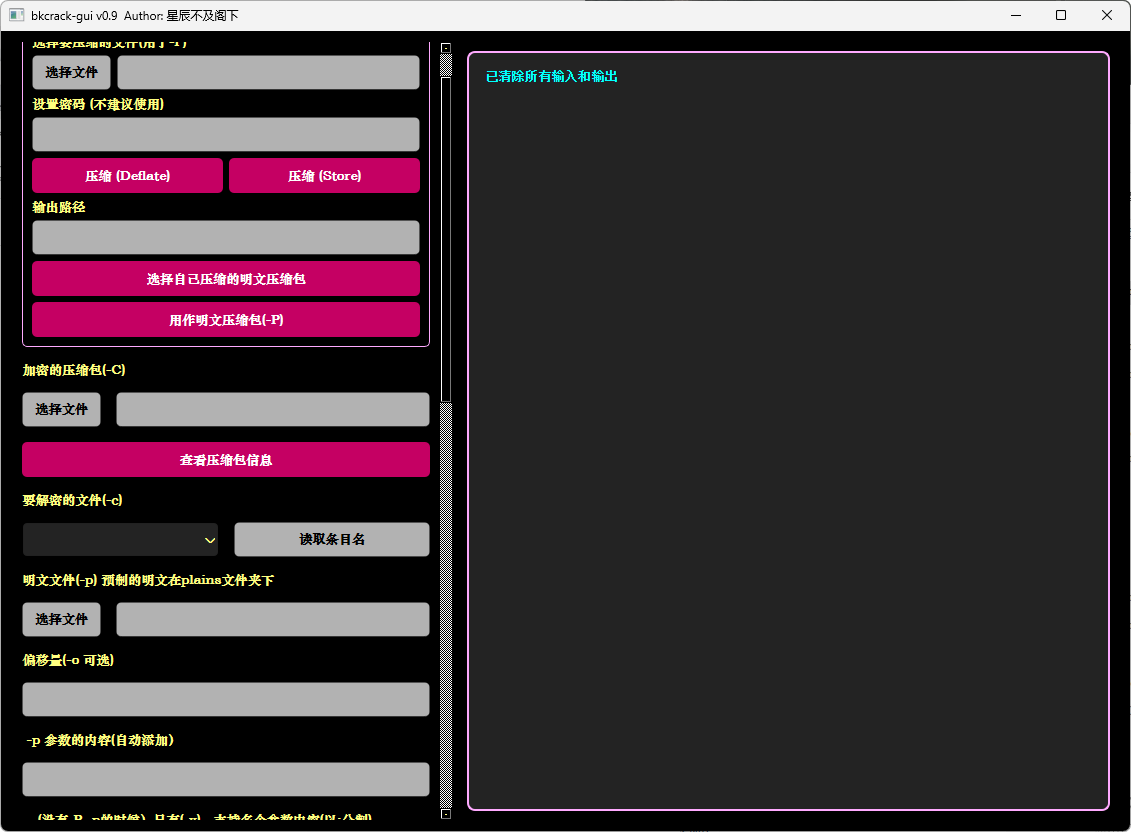
Task: Click the 偏移量(-o 可选) input field
Action: (226, 699)
